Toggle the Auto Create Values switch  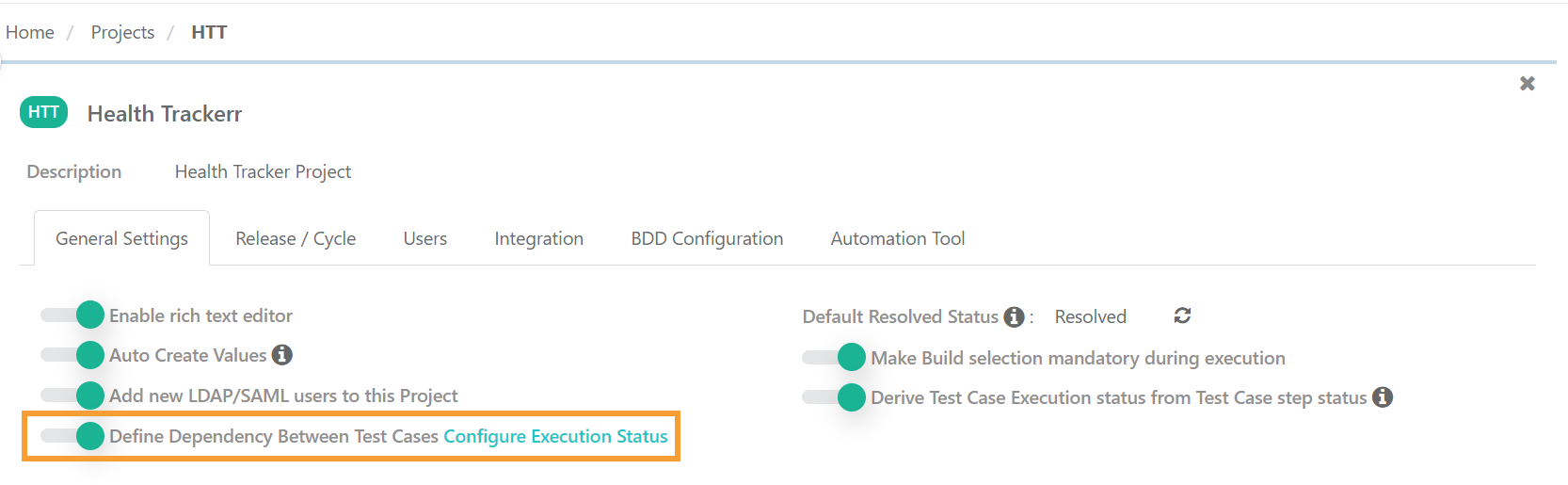(72, 355)
